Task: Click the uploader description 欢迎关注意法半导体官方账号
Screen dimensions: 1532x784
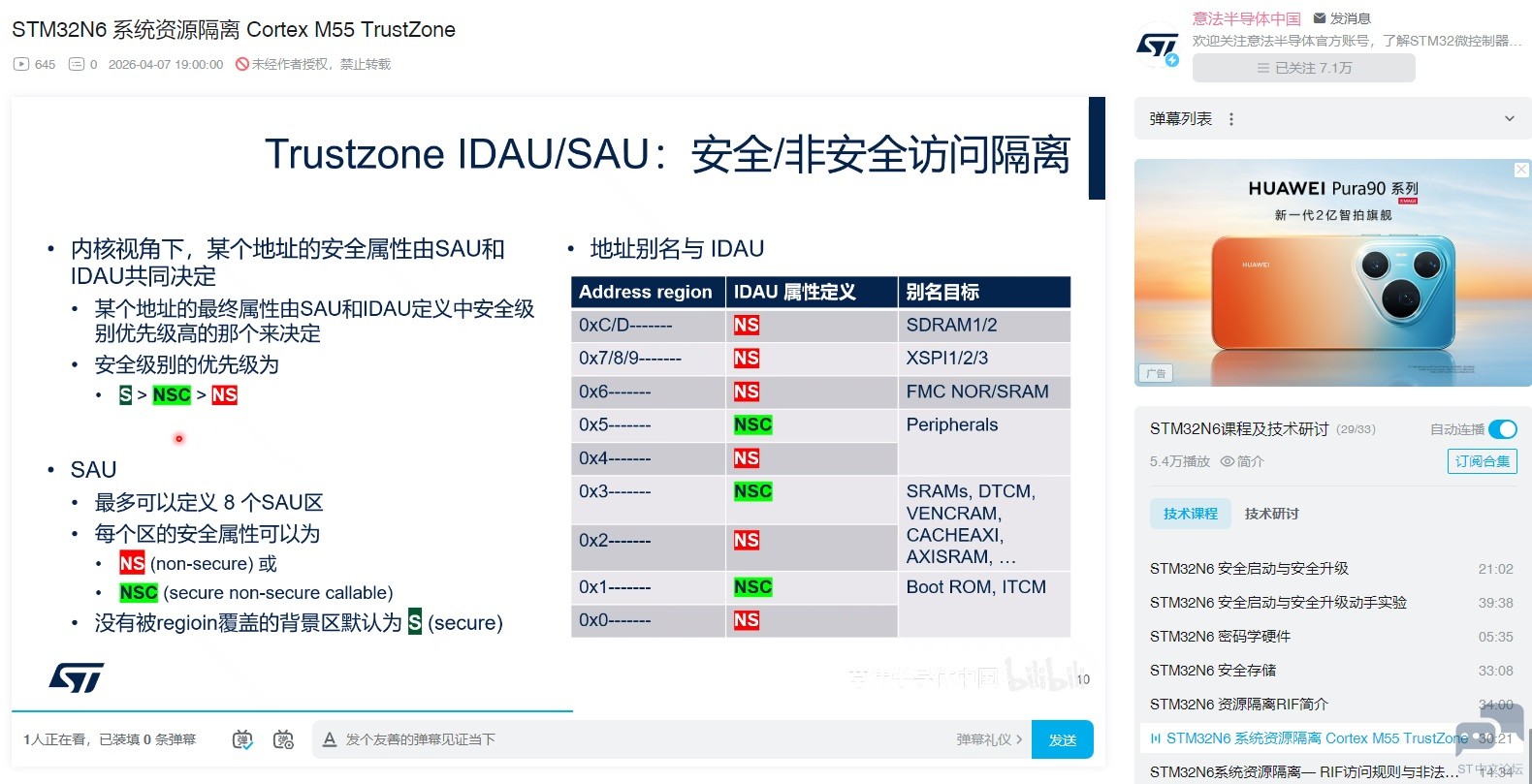Action: pos(1357,41)
